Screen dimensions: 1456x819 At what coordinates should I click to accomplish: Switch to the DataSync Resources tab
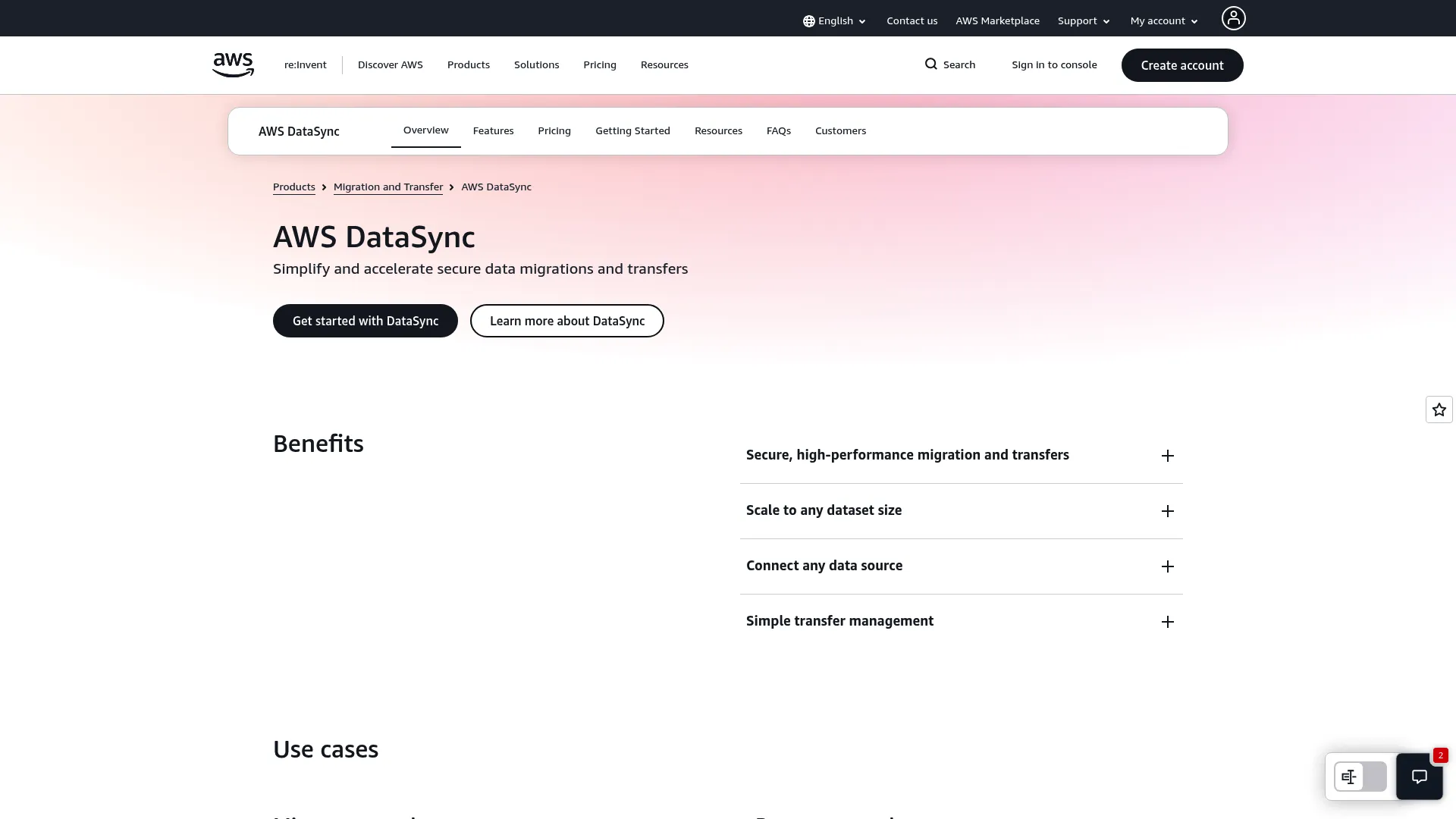(718, 131)
